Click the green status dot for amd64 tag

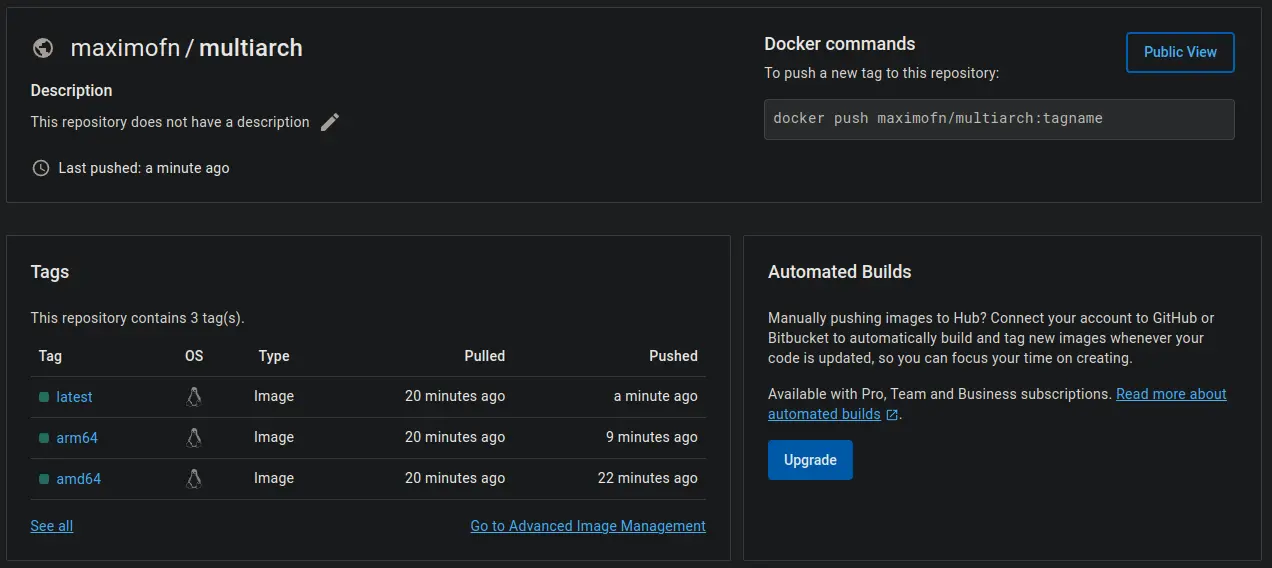click(44, 479)
